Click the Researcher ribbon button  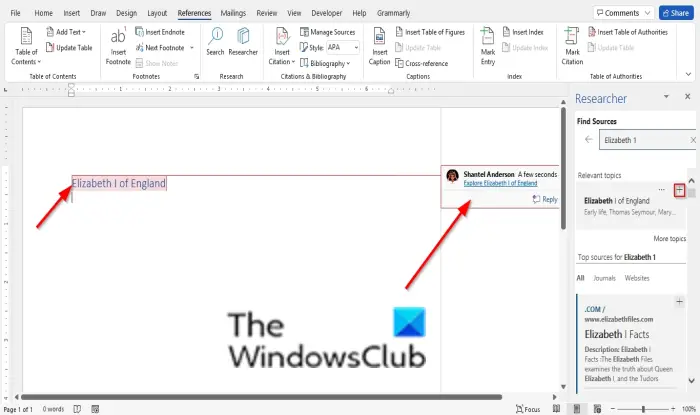(x=243, y=42)
